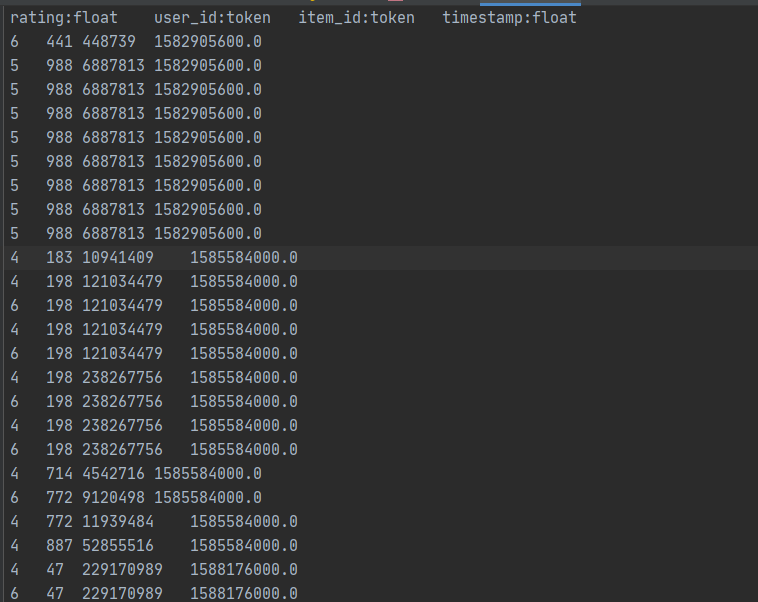This screenshot has width=758, height=602.
Task: Click timestamp in the row with user 887
Action: pyautogui.click(x=243, y=545)
